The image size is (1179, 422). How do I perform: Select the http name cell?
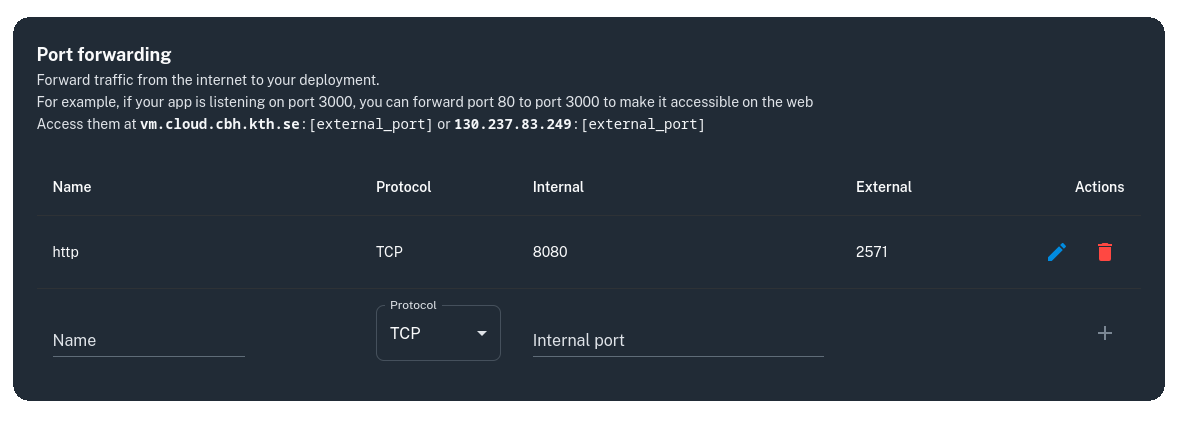(x=66, y=252)
